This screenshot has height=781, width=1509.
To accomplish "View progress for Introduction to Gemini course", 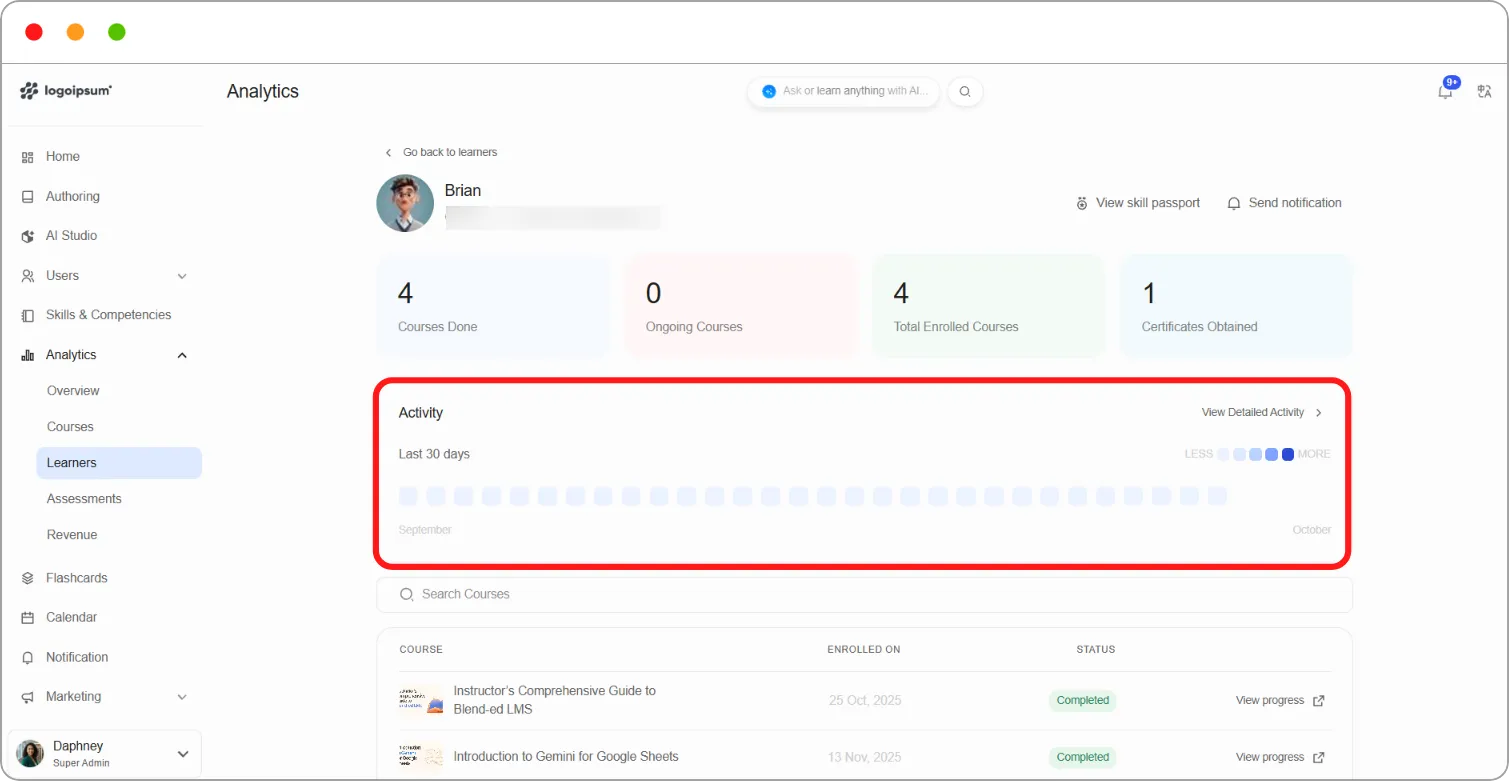I will 1280,757.
